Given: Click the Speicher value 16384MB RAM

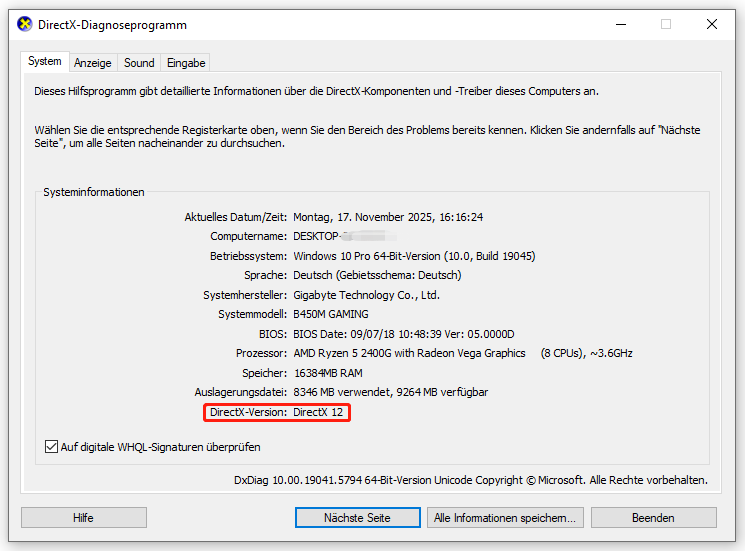Looking at the screenshot, I should (x=328, y=373).
